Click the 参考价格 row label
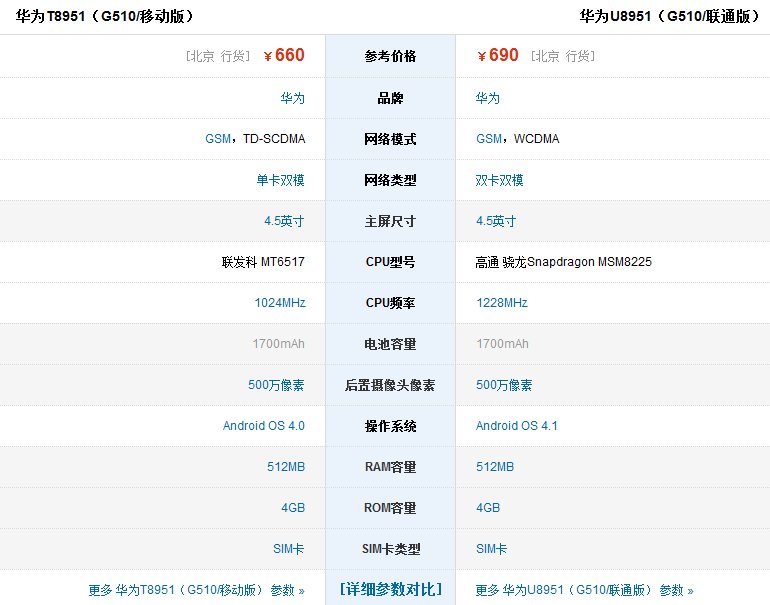The width and height of the screenshot is (770, 605). [x=390, y=56]
